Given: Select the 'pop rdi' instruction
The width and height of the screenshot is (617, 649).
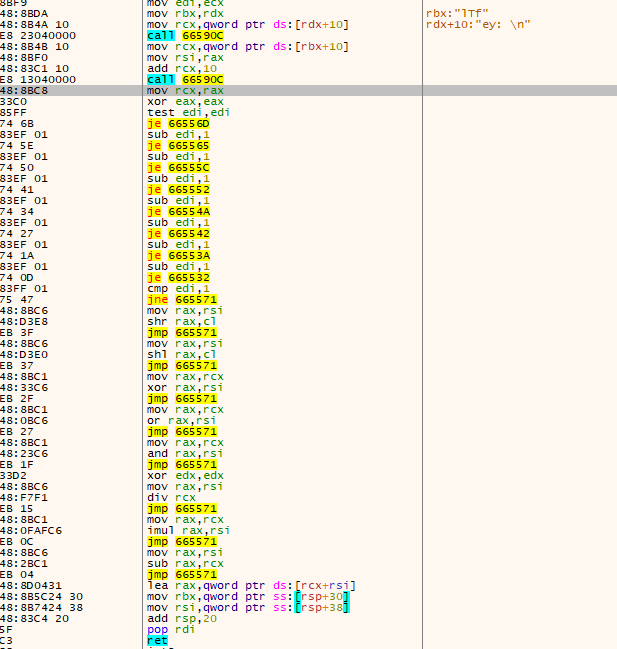Looking at the screenshot, I should click(171, 630).
